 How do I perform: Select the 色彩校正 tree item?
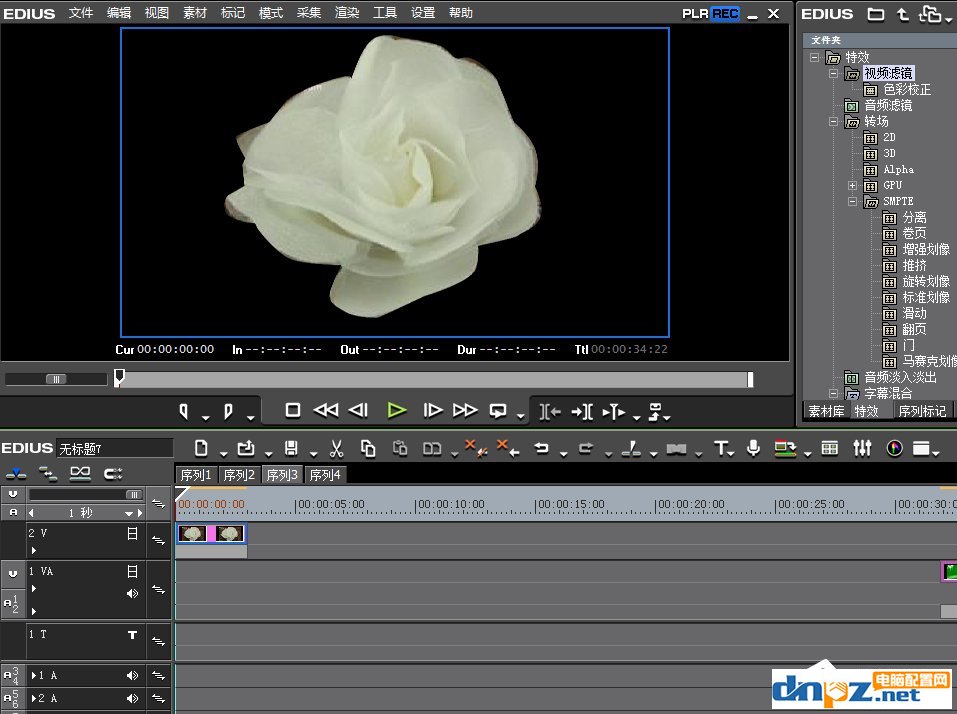[907, 90]
